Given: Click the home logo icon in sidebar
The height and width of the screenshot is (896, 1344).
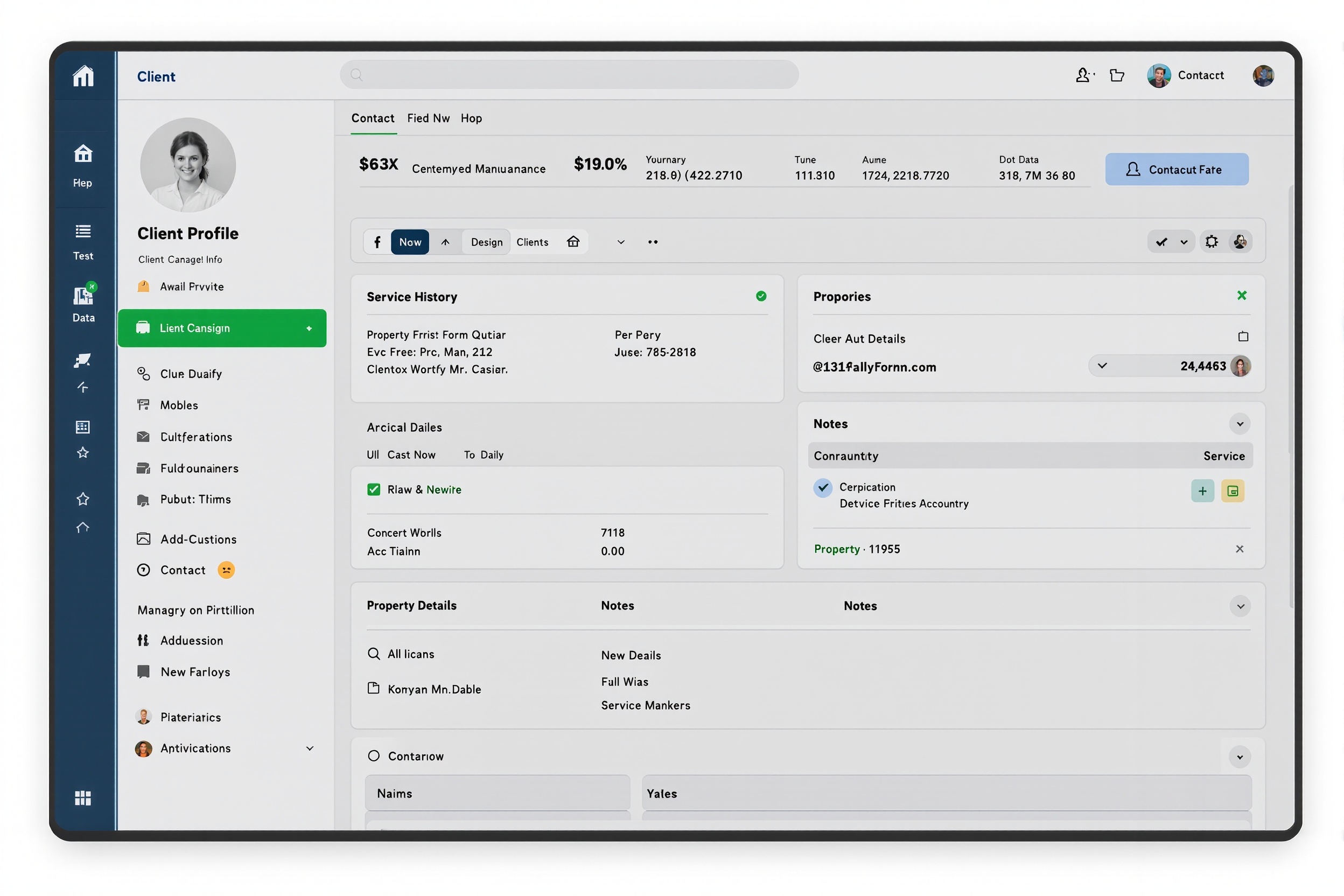Looking at the screenshot, I should (x=83, y=75).
